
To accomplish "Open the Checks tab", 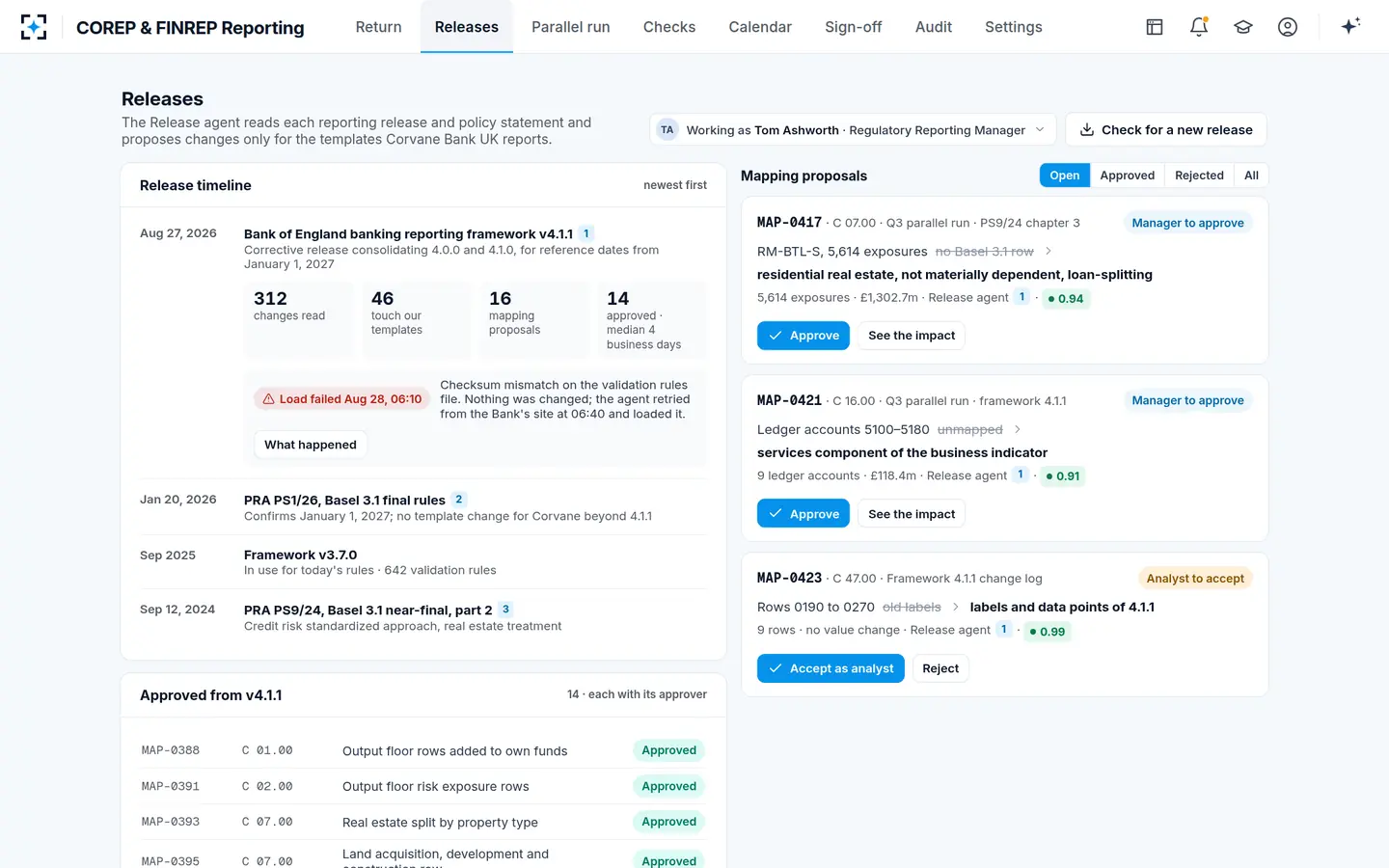I will point(669,27).
